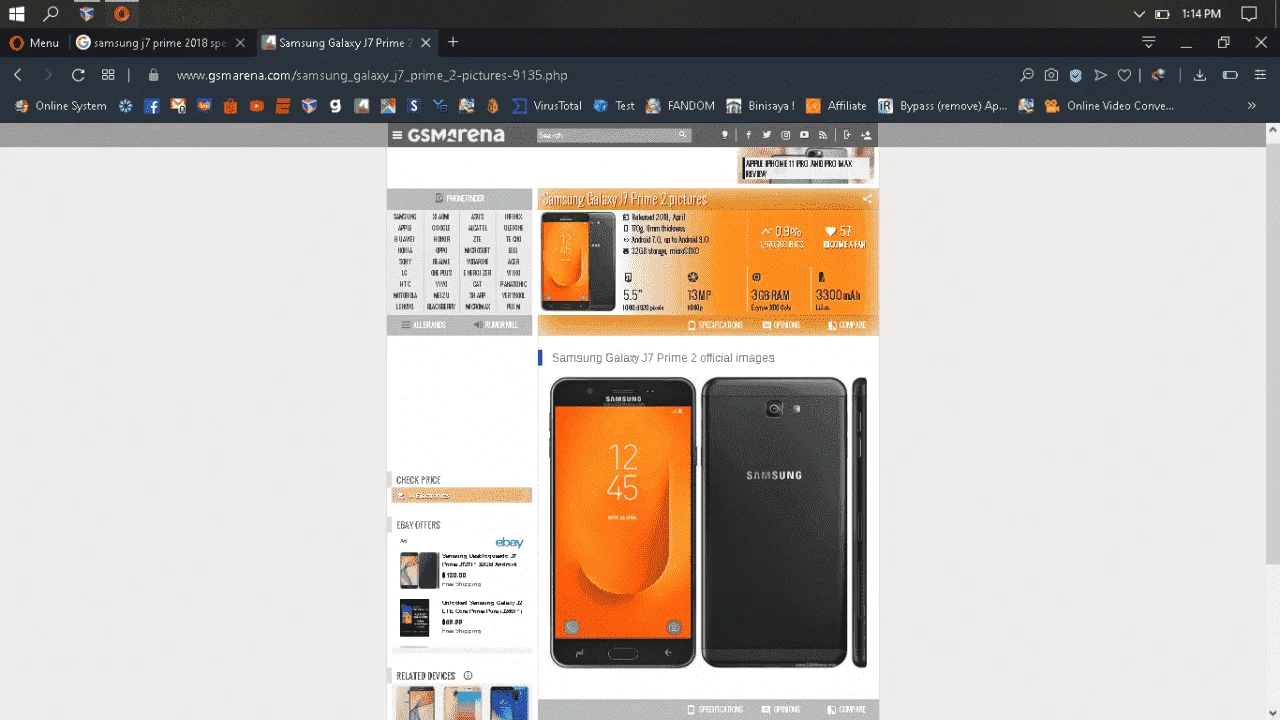Select the Samsung brand link
Image resolution: width=1280 pixels, height=720 pixels.
[405, 217]
